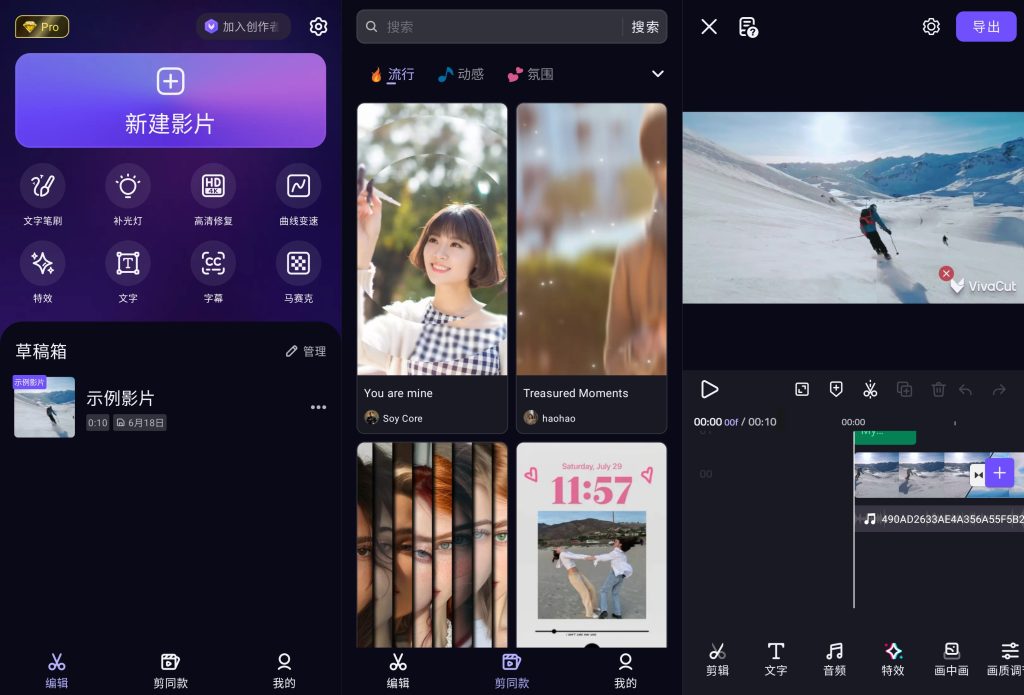Viewport: 1024px width, 695px height.
Task: Open the You are mine template
Action: (432, 268)
